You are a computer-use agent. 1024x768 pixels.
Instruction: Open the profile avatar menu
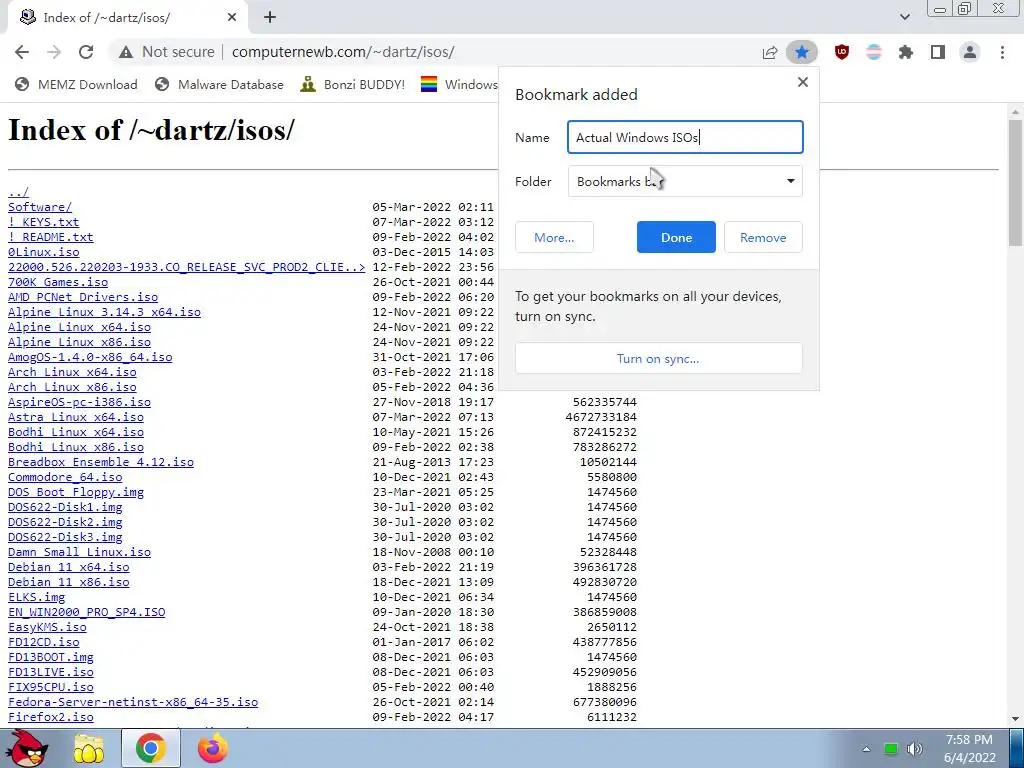click(x=970, y=52)
